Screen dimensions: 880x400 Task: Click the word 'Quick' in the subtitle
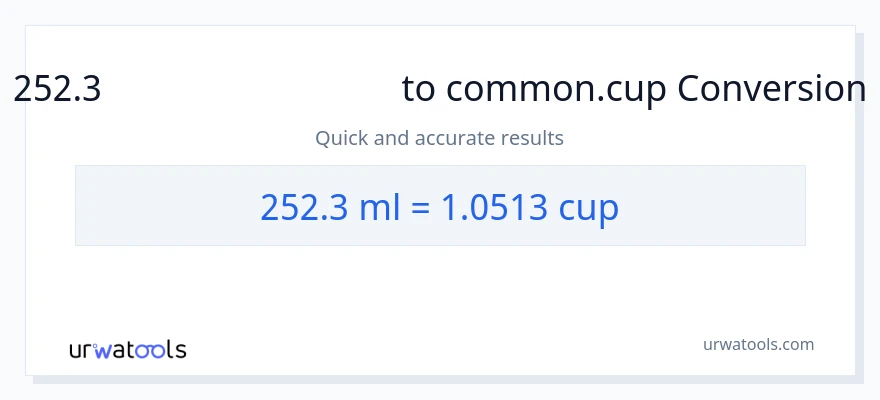coord(341,138)
